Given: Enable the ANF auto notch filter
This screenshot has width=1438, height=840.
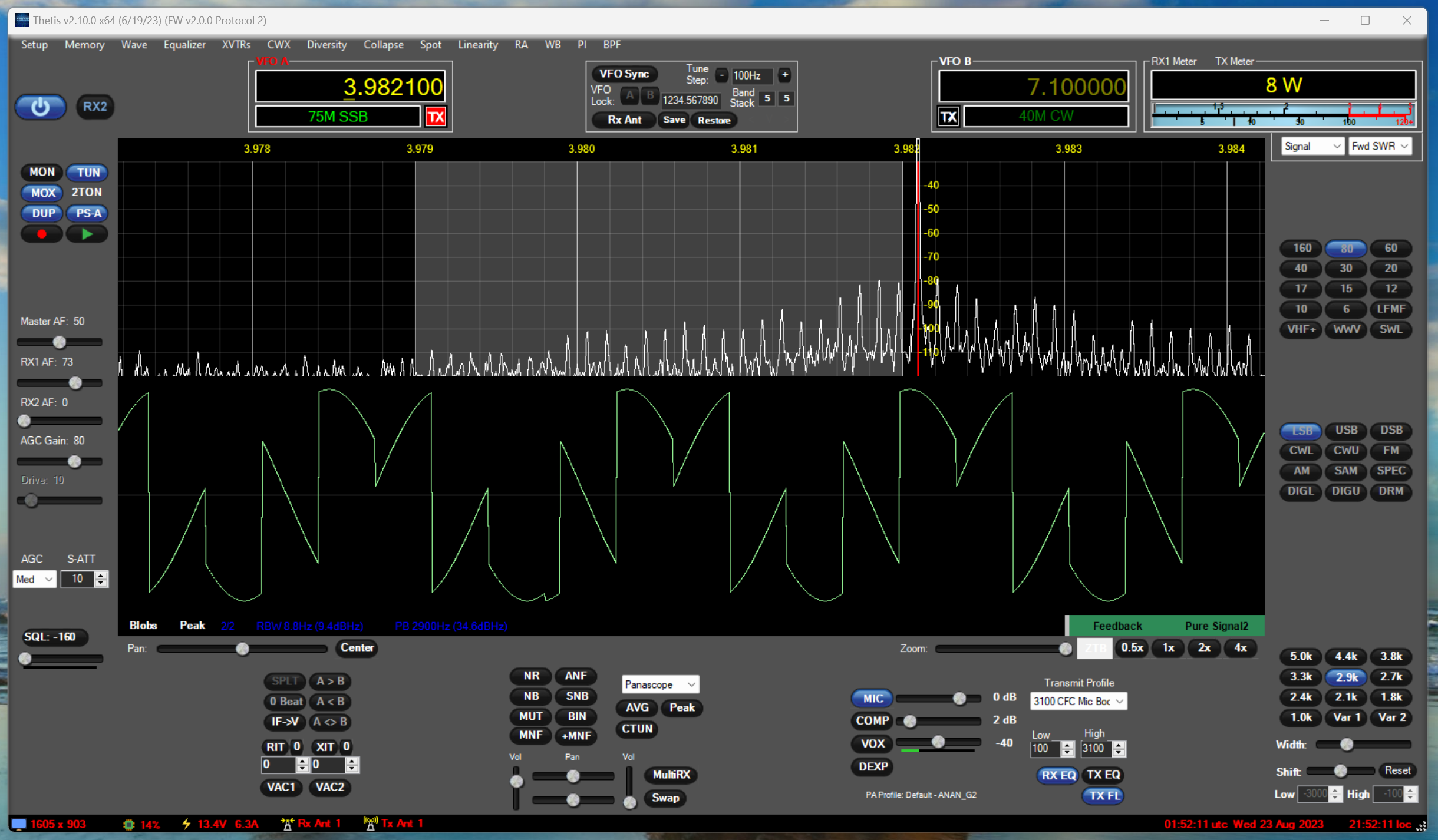Looking at the screenshot, I should pos(576,676).
